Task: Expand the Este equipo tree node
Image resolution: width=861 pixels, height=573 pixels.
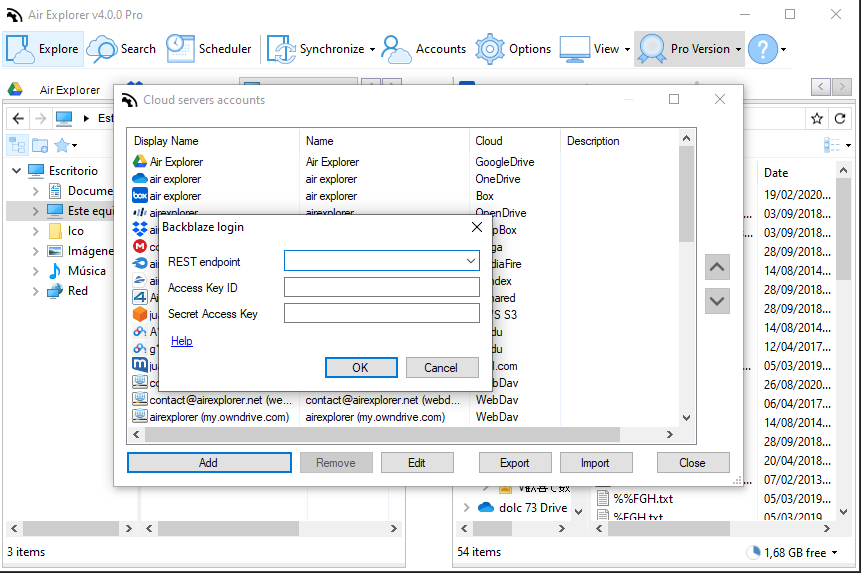Action: [36, 211]
